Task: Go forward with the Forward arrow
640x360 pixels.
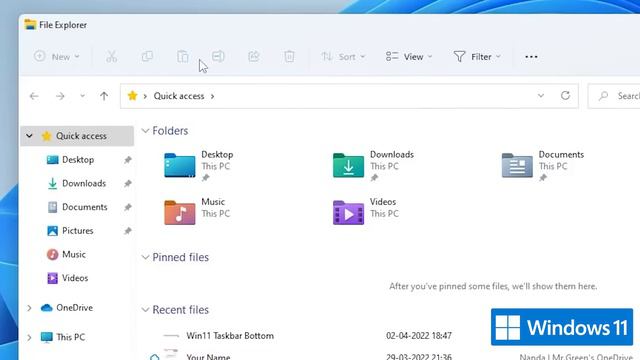Action: 60,96
